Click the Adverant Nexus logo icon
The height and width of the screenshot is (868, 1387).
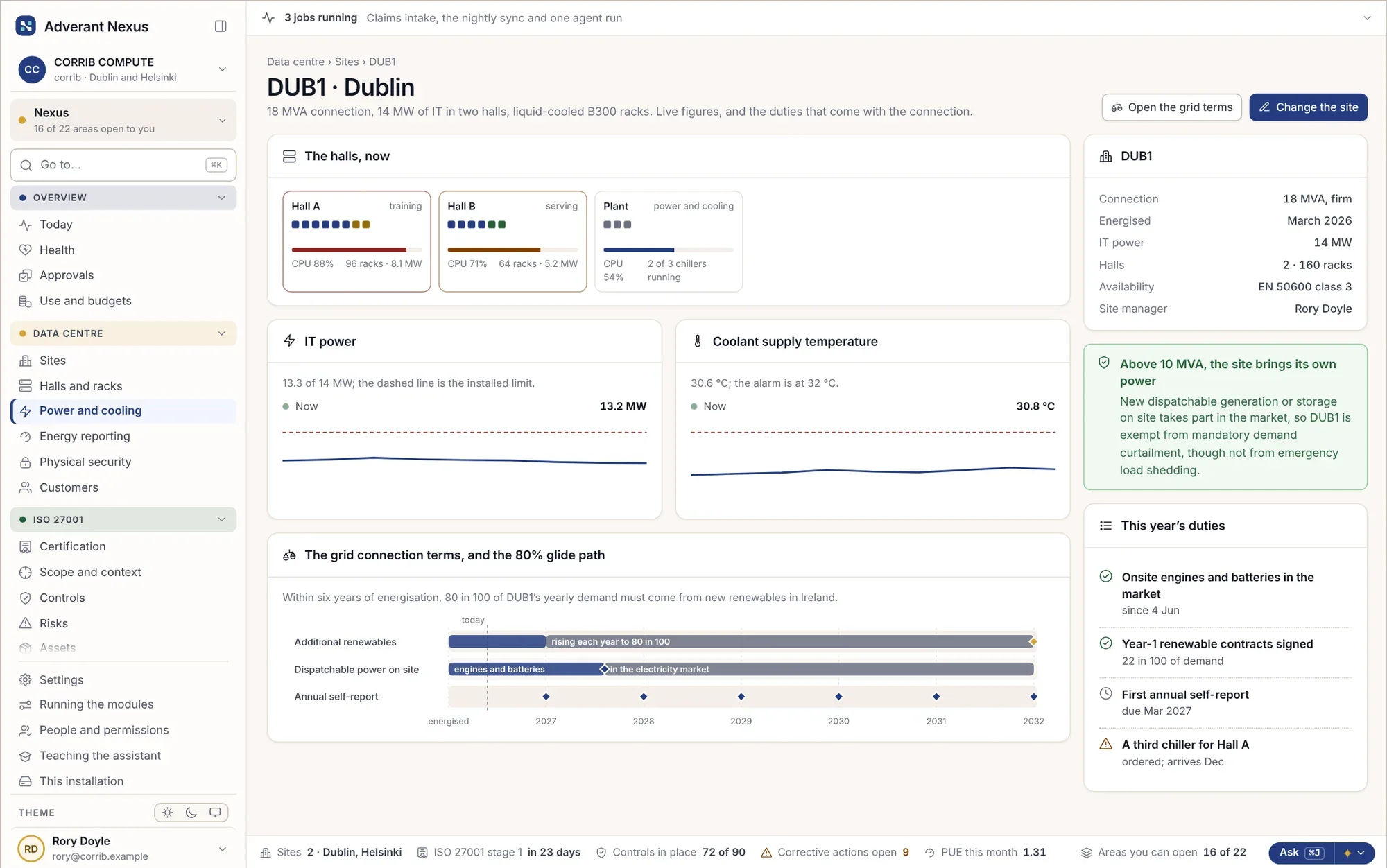tap(26, 26)
